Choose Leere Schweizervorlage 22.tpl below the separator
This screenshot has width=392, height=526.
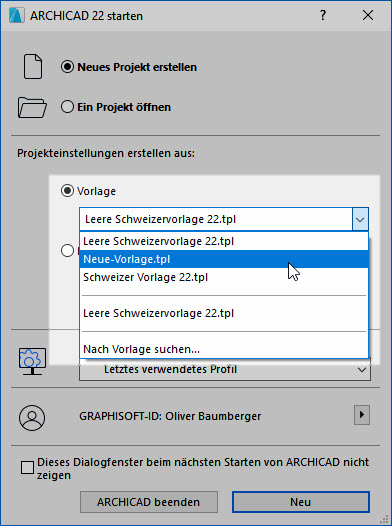(224, 313)
